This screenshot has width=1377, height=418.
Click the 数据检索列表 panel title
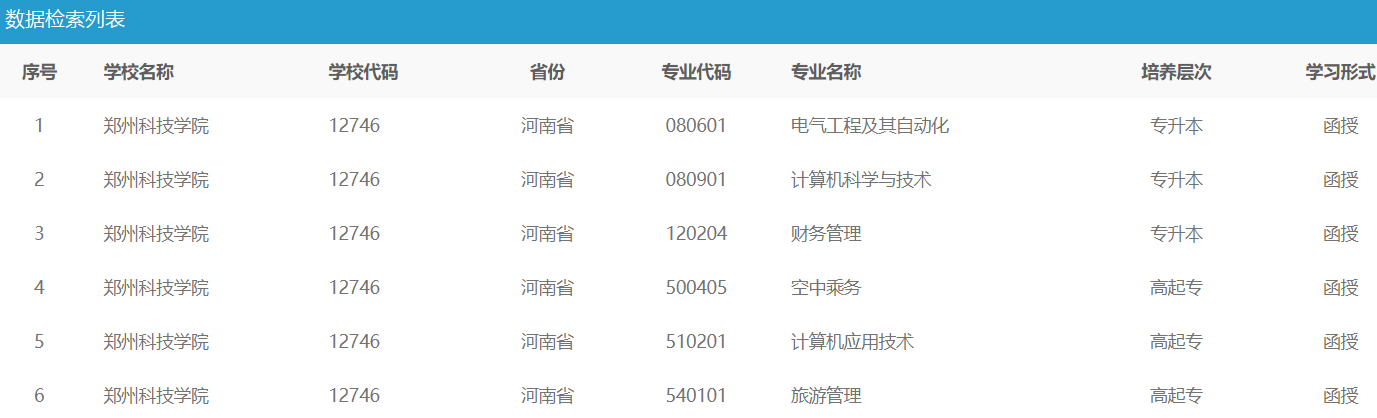(65, 20)
